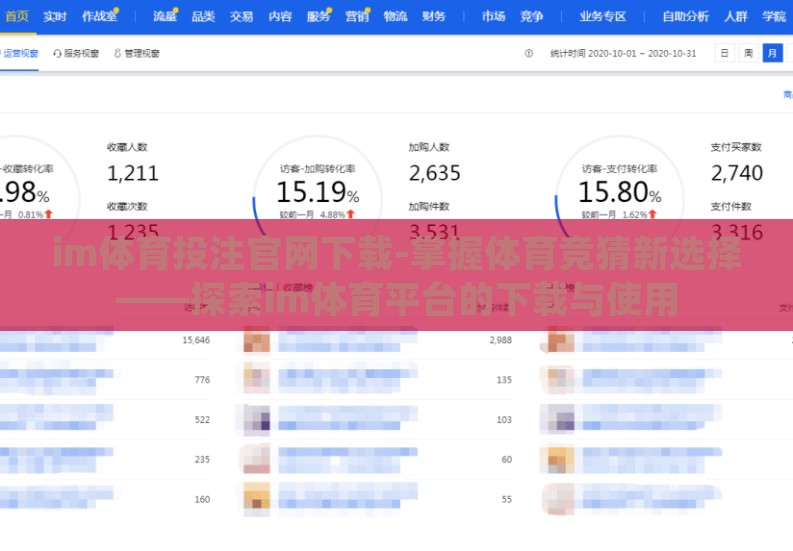Click the value 55 in the add-to-cart ranking
Screen dimensions: 793x551
507,499
